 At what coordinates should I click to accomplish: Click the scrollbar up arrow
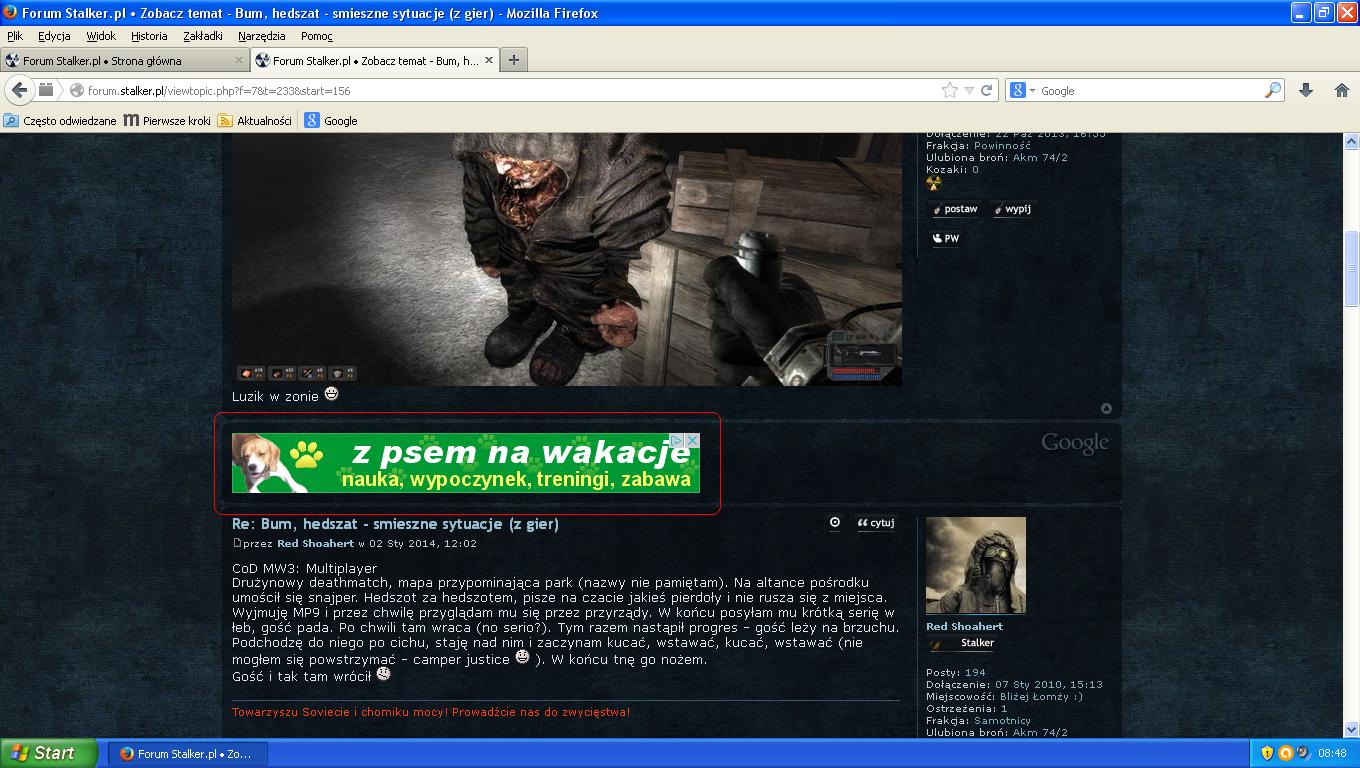pos(1351,142)
